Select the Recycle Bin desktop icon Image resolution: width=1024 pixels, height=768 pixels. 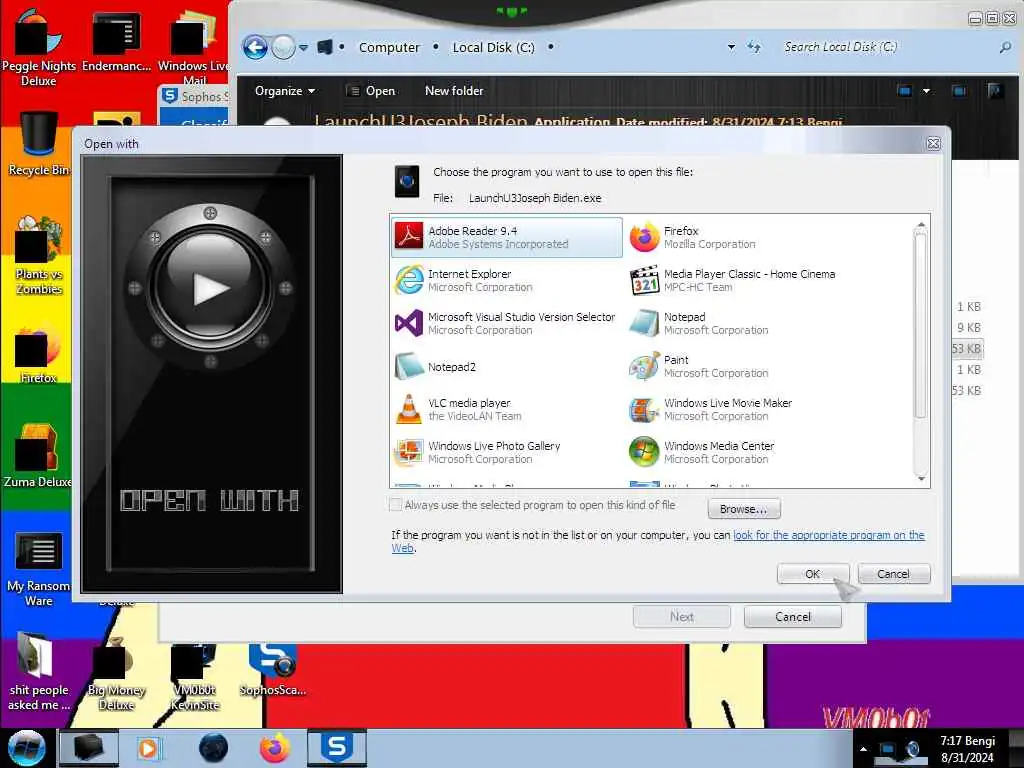(x=39, y=144)
